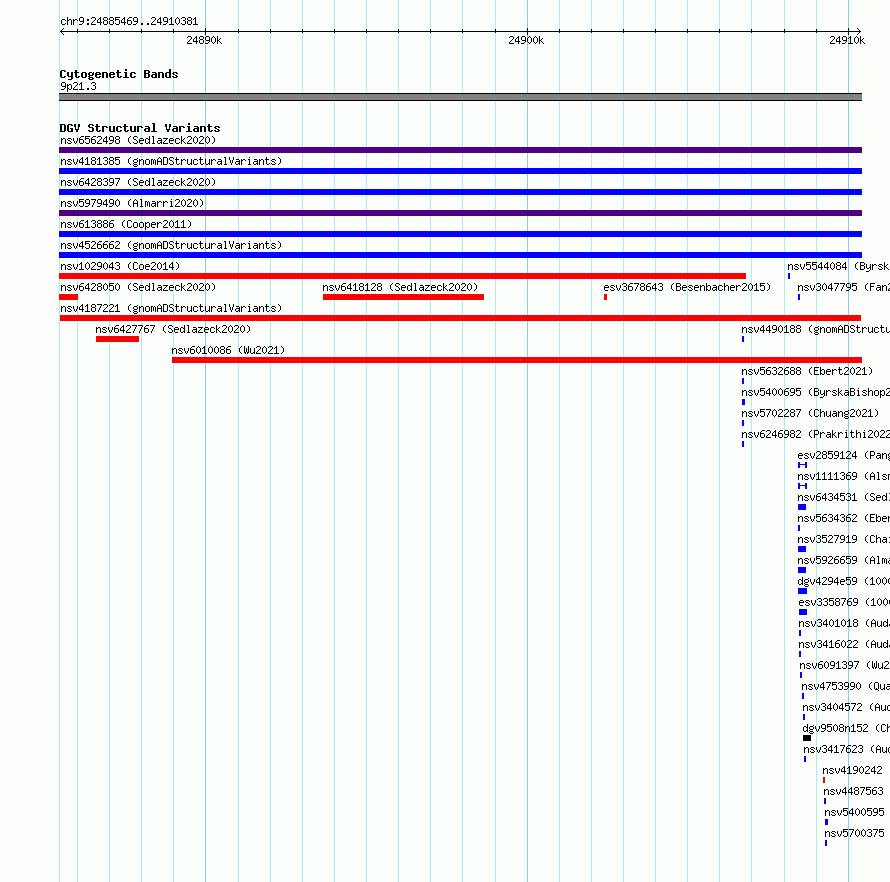The height and width of the screenshot is (882, 890).
Task: Open variant nsv4526662 (gnomADStructuralVariants) label
Action: 171,245
